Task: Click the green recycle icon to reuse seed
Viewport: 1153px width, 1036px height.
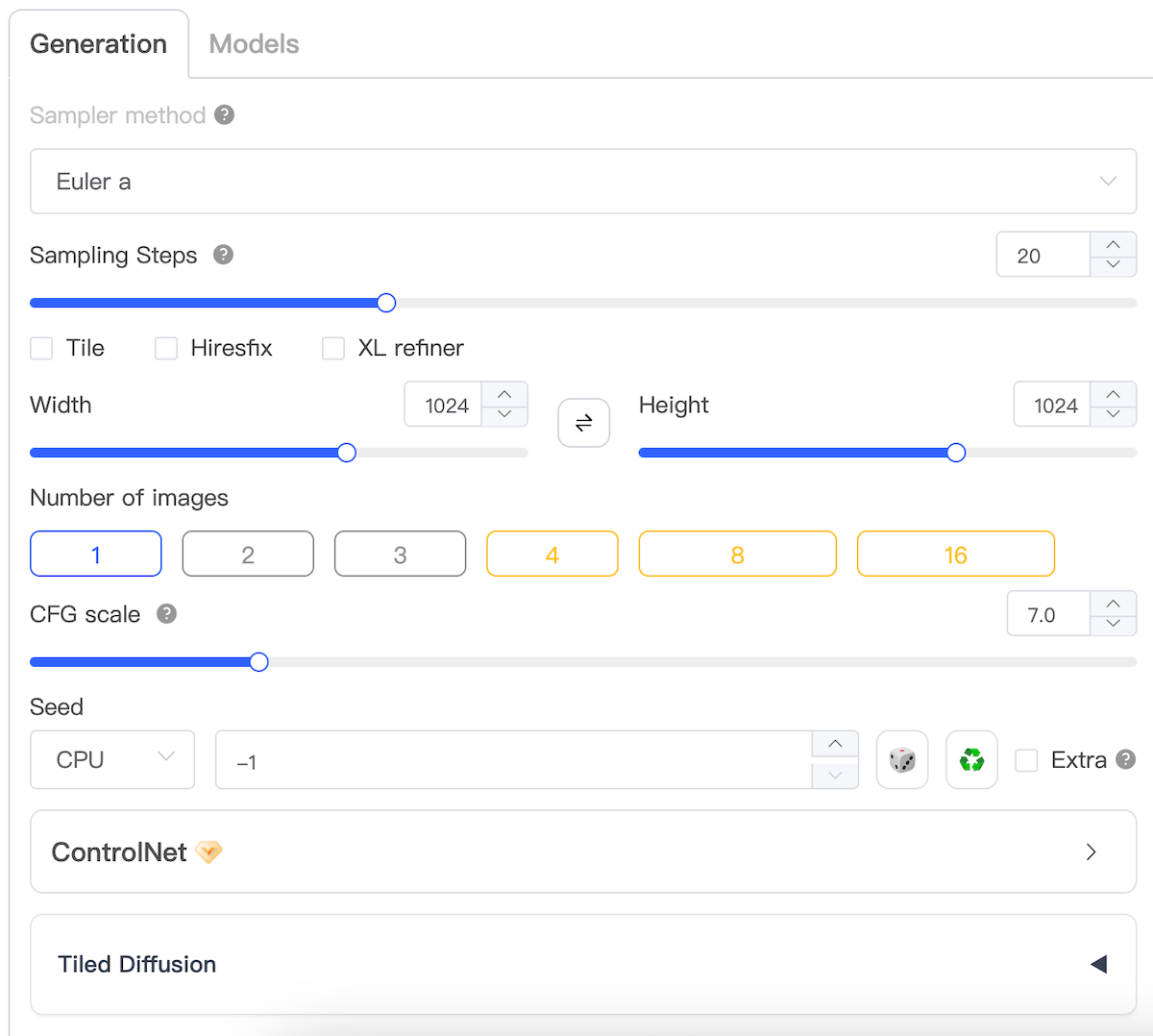Action: click(x=970, y=759)
